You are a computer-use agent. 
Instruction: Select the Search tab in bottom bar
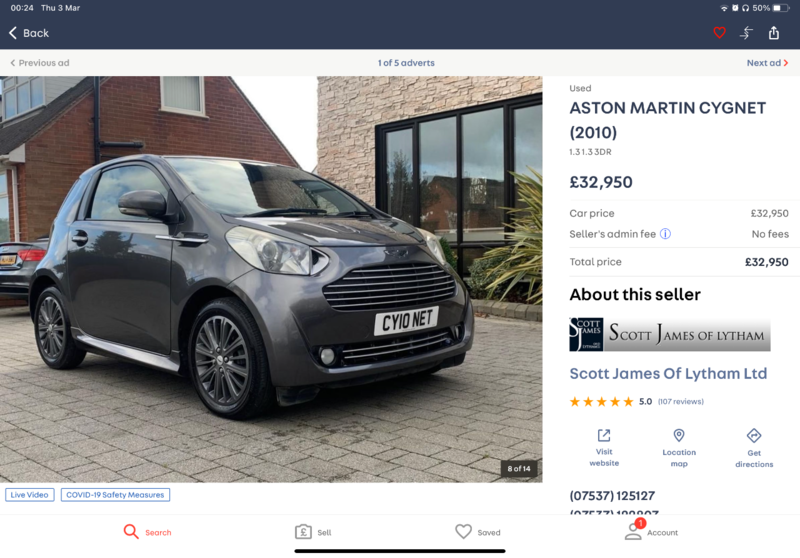click(147, 532)
